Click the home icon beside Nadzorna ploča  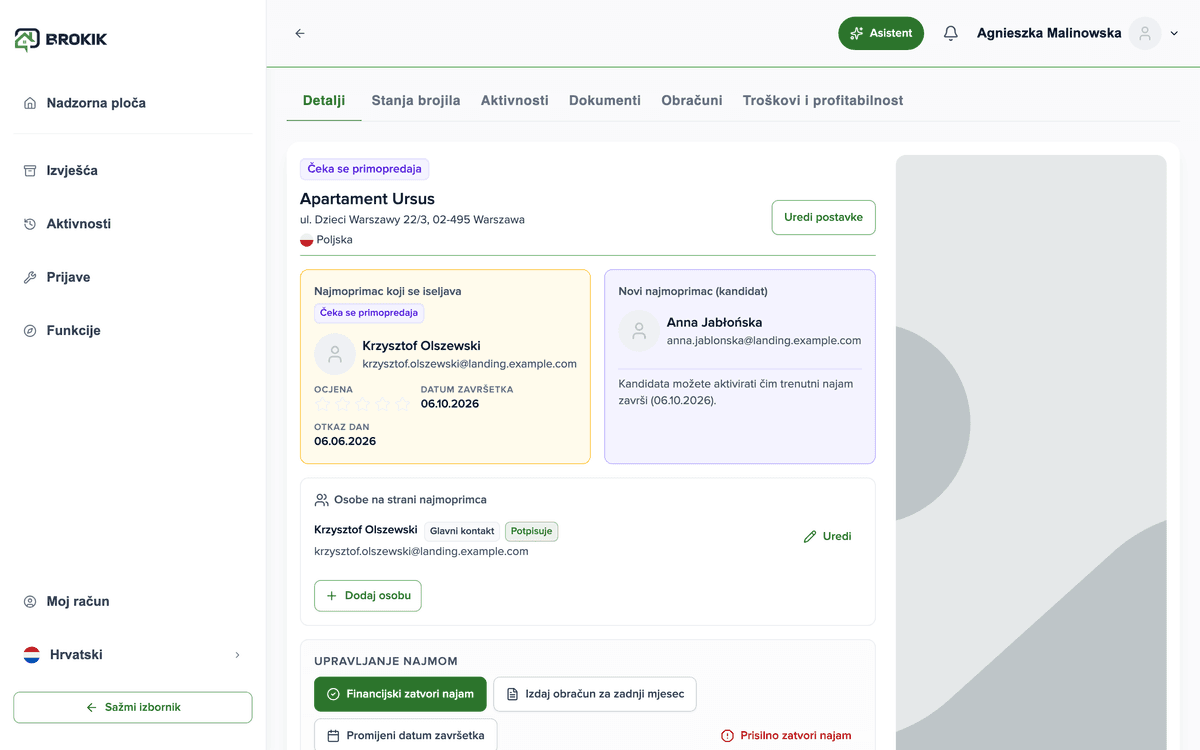click(30, 103)
